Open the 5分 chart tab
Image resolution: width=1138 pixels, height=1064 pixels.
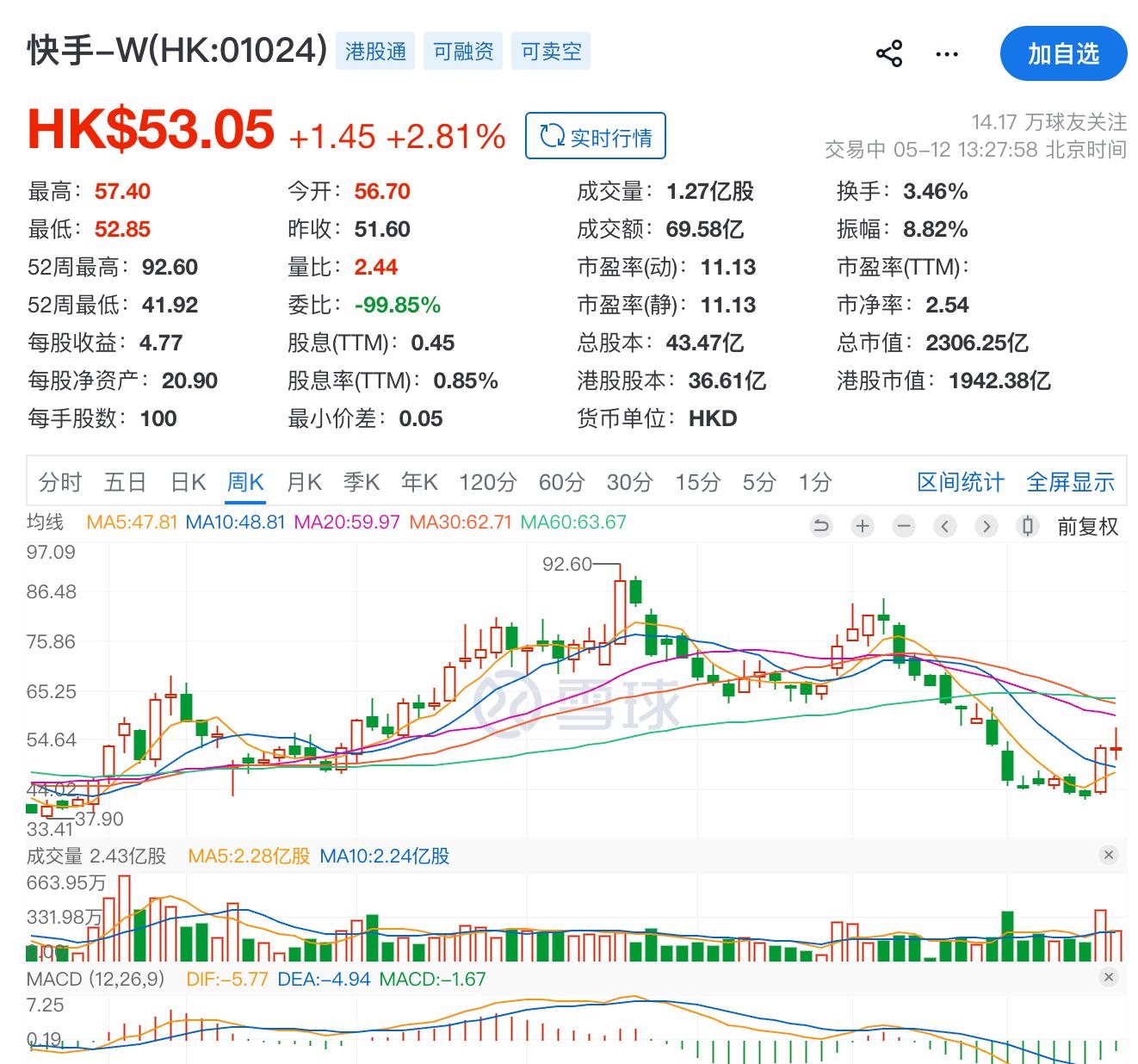point(759,482)
